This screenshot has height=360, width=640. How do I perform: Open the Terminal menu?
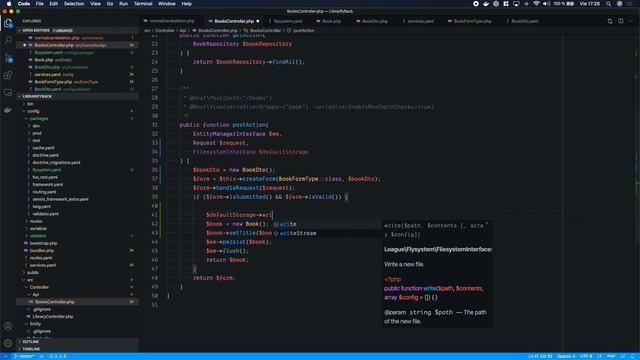coord(143,4)
